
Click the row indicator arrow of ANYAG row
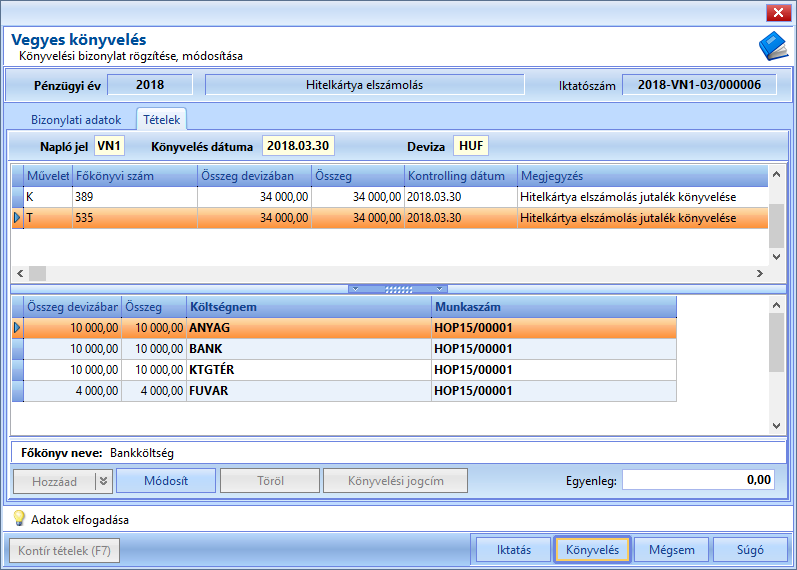17,328
